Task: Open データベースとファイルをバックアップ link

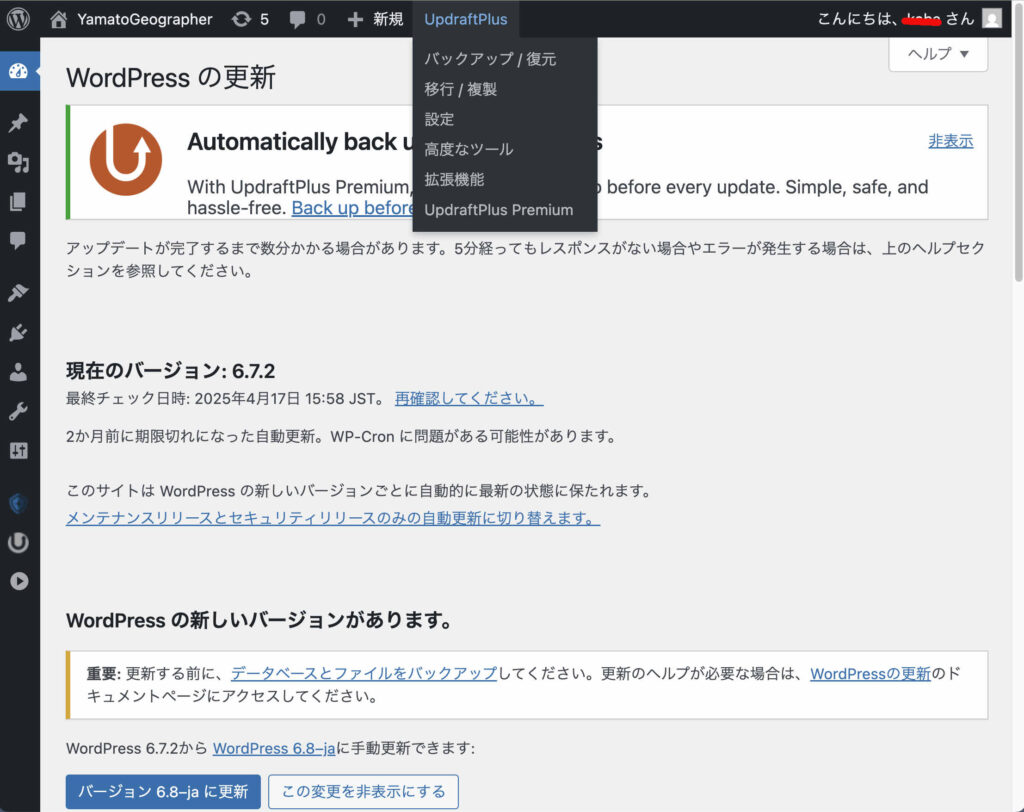Action: click(x=364, y=673)
